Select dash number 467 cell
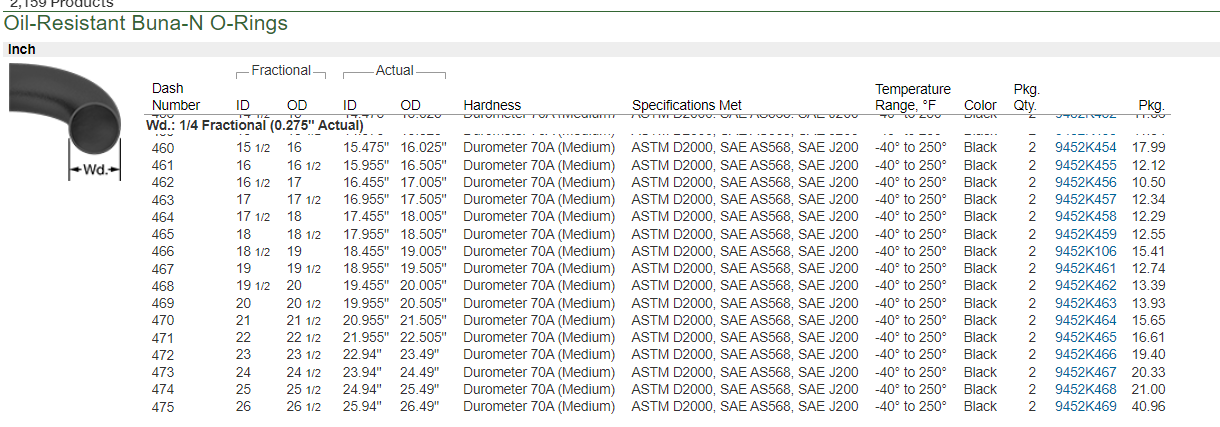 (163, 268)
